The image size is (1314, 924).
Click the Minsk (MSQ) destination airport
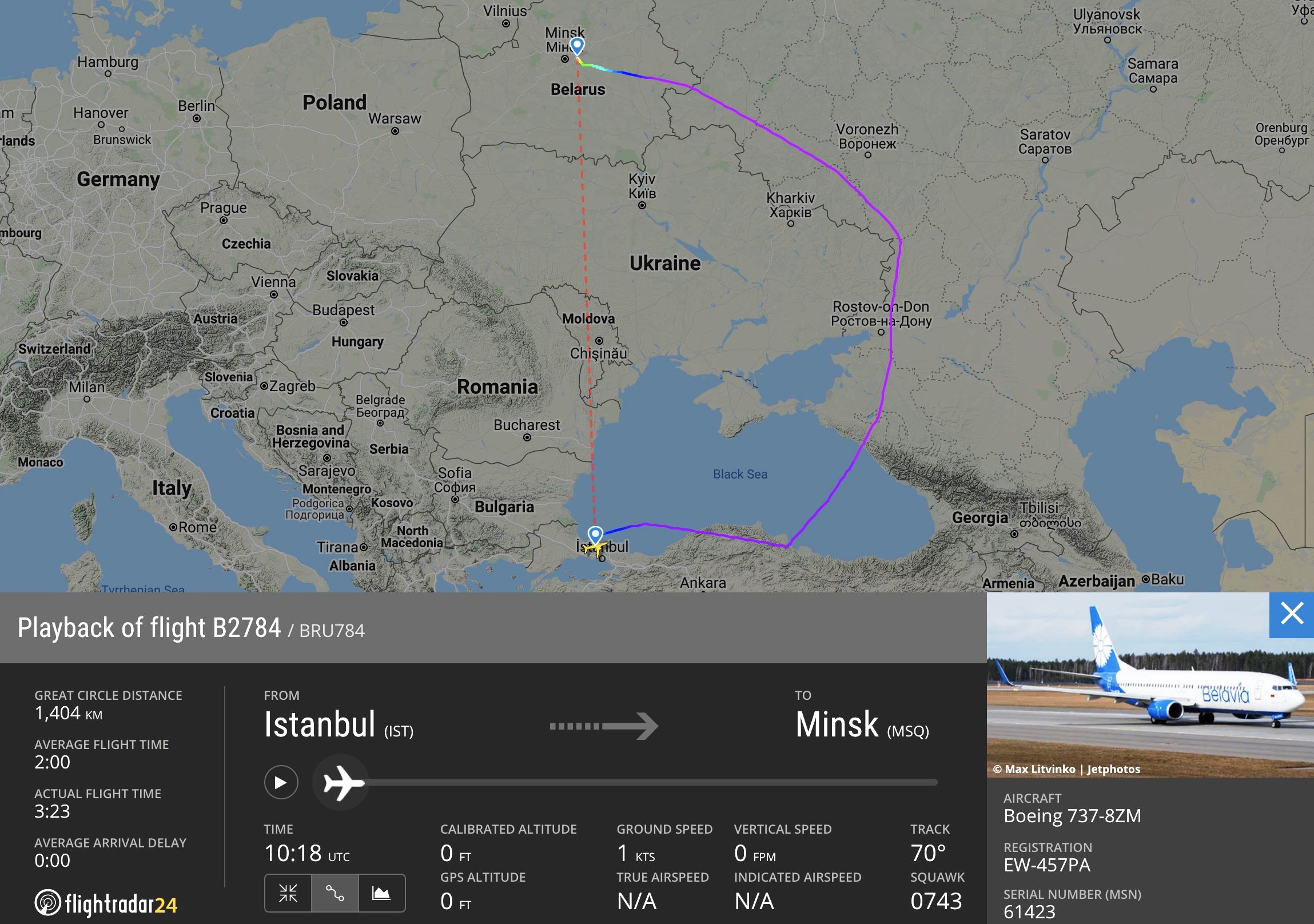click(x=862, y=725)
